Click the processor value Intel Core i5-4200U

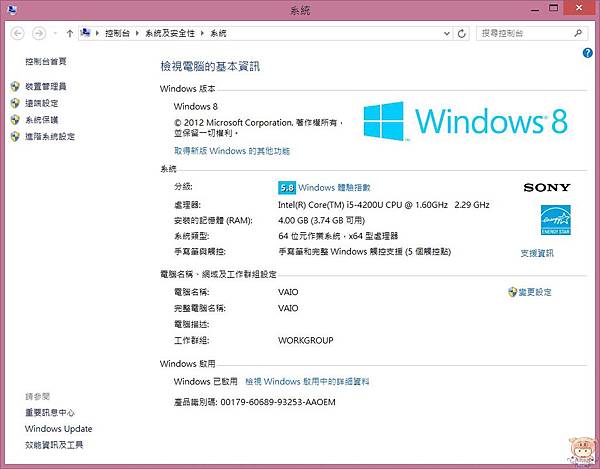coord(383,205)
